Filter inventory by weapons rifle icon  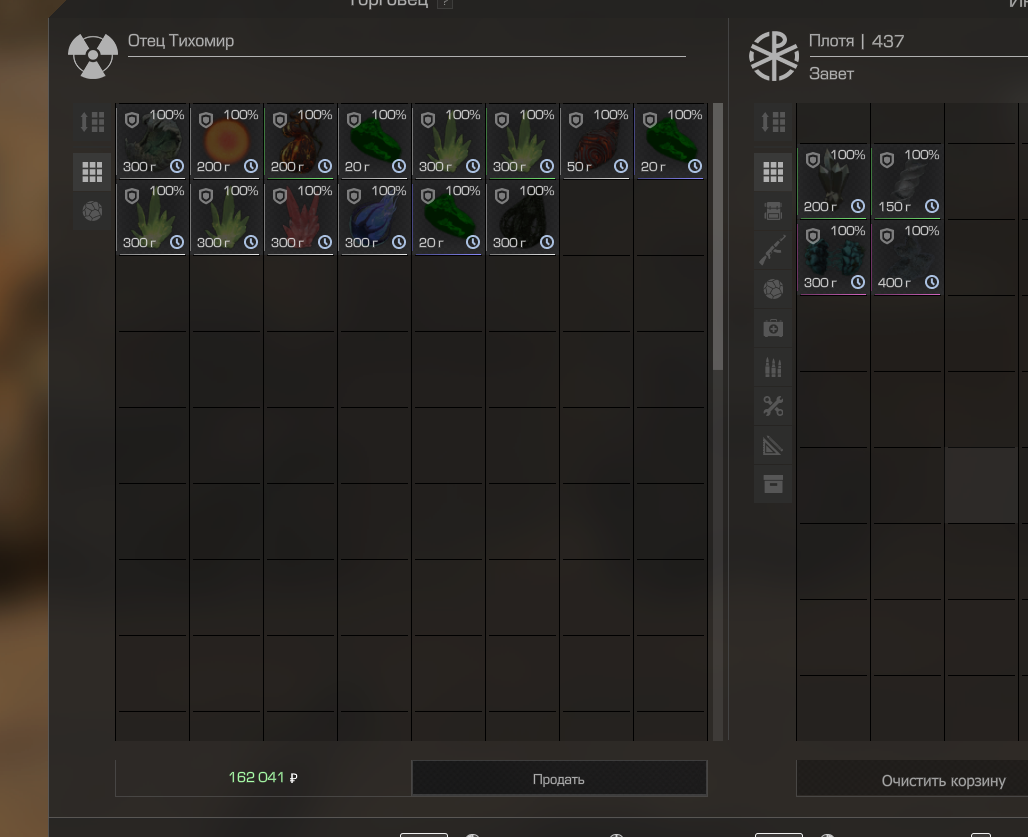773,250
